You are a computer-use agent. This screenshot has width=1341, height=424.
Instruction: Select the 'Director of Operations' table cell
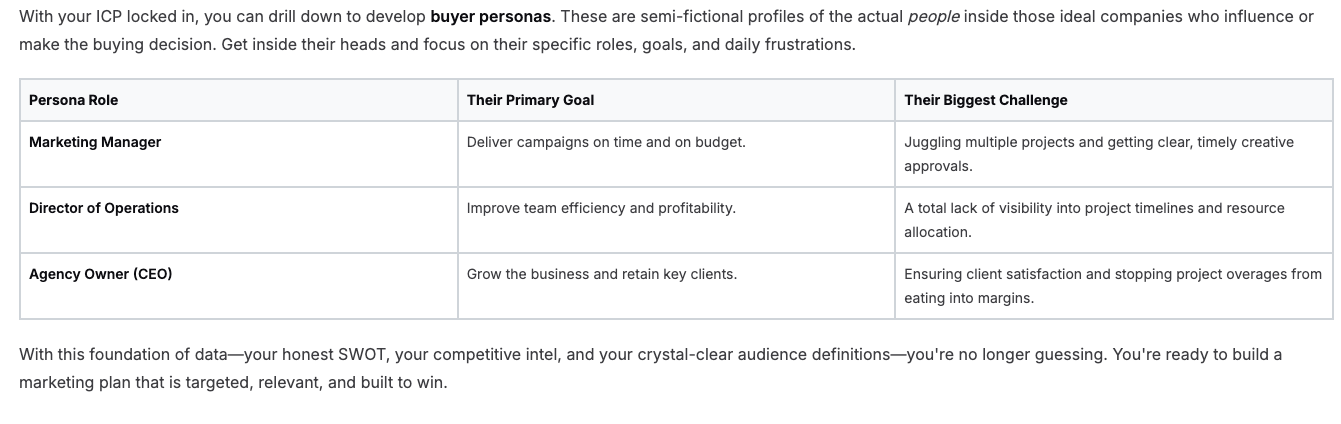pos(238,220)
